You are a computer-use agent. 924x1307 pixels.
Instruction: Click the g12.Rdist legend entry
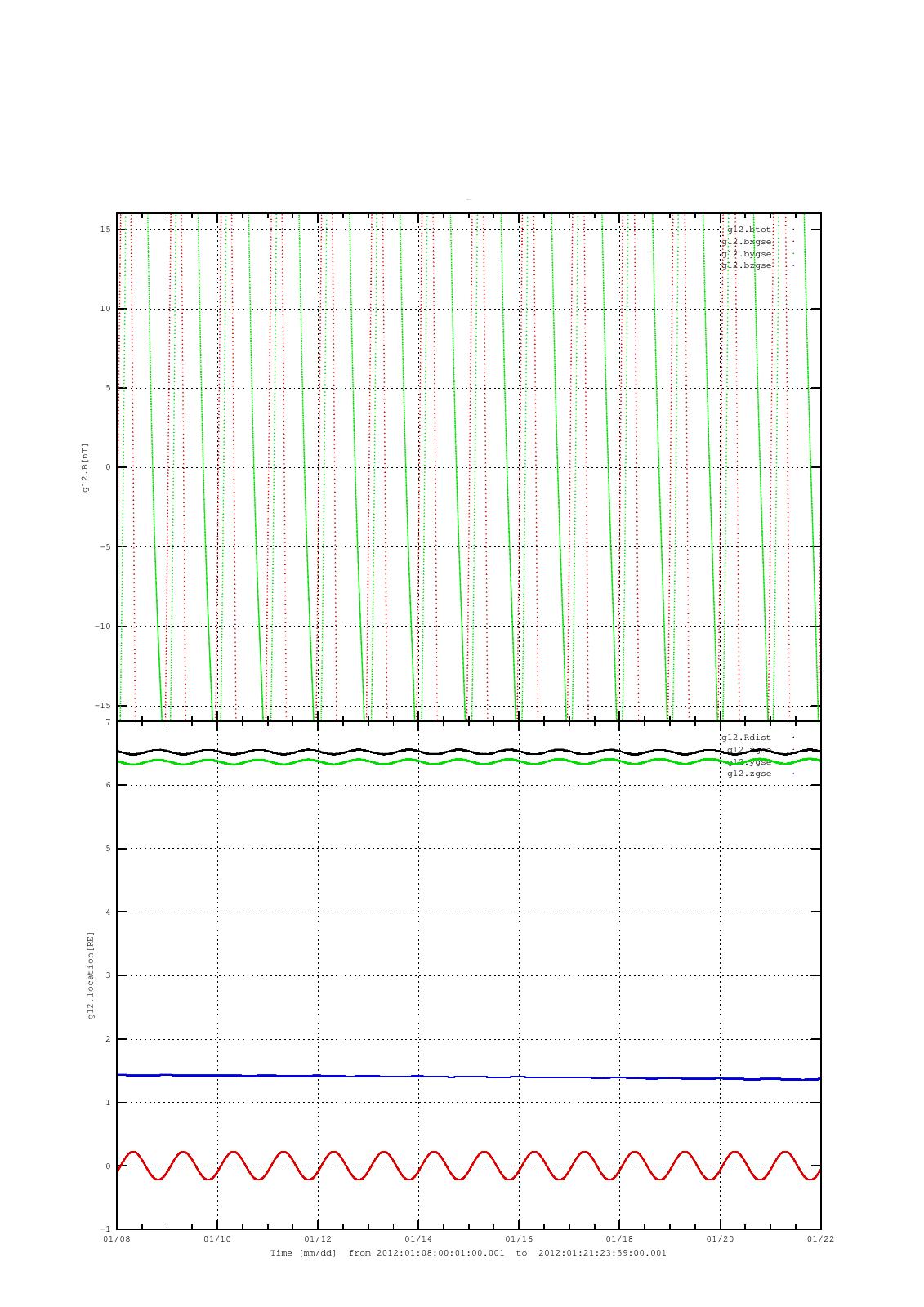coord(746,738)
